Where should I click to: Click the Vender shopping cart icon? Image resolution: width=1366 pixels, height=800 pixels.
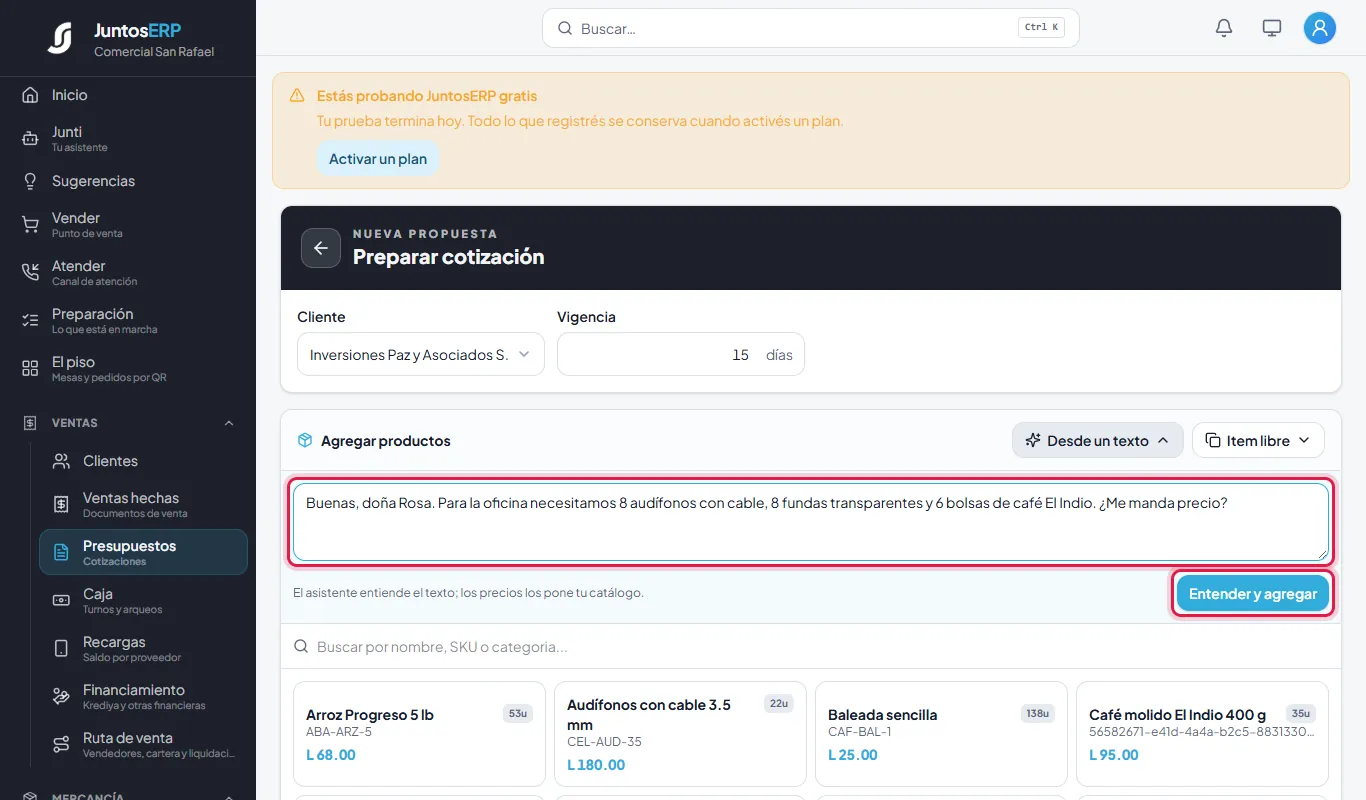(x=30, y=225)
